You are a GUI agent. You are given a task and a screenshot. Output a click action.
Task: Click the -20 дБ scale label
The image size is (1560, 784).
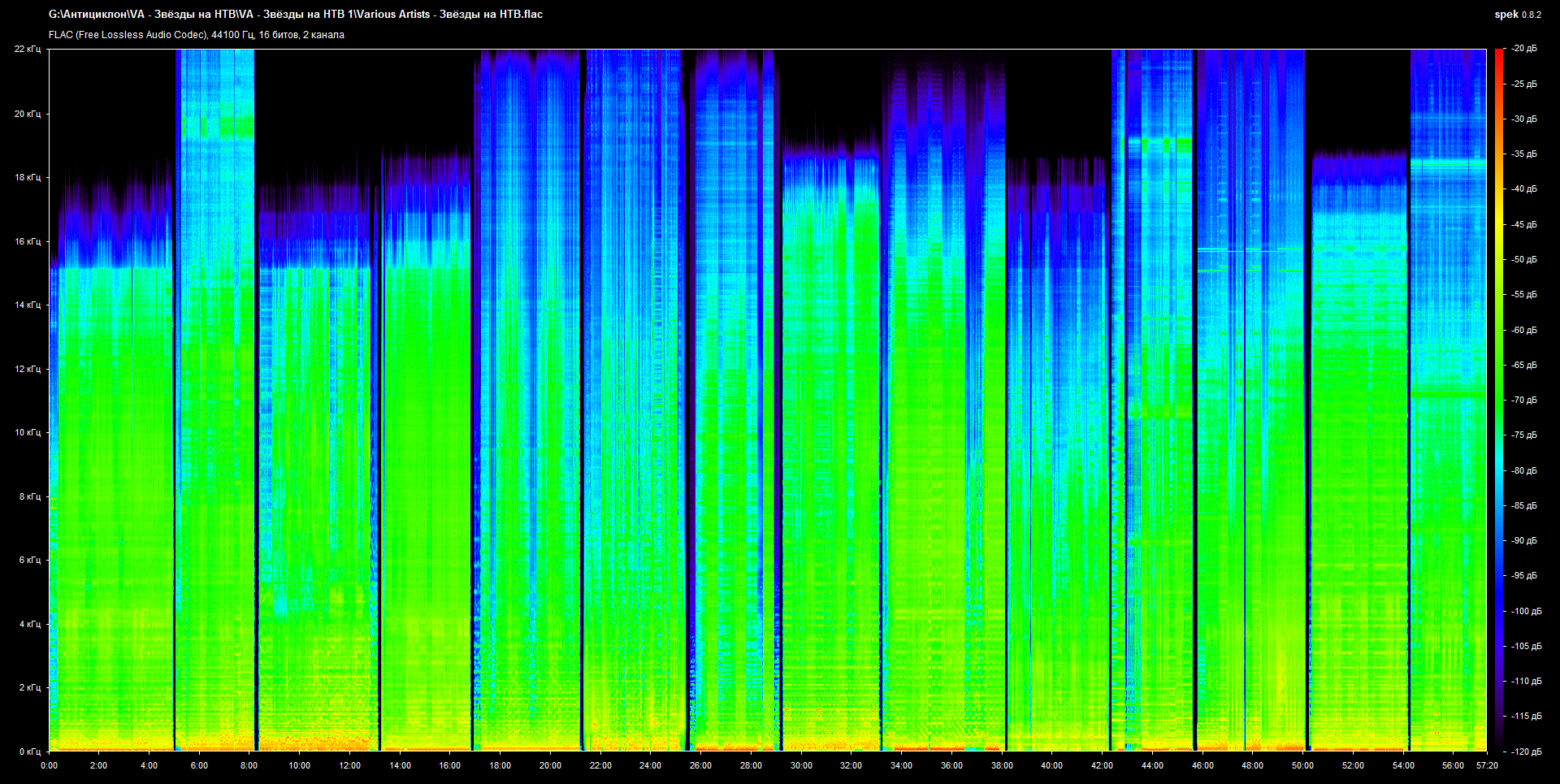1524,49
